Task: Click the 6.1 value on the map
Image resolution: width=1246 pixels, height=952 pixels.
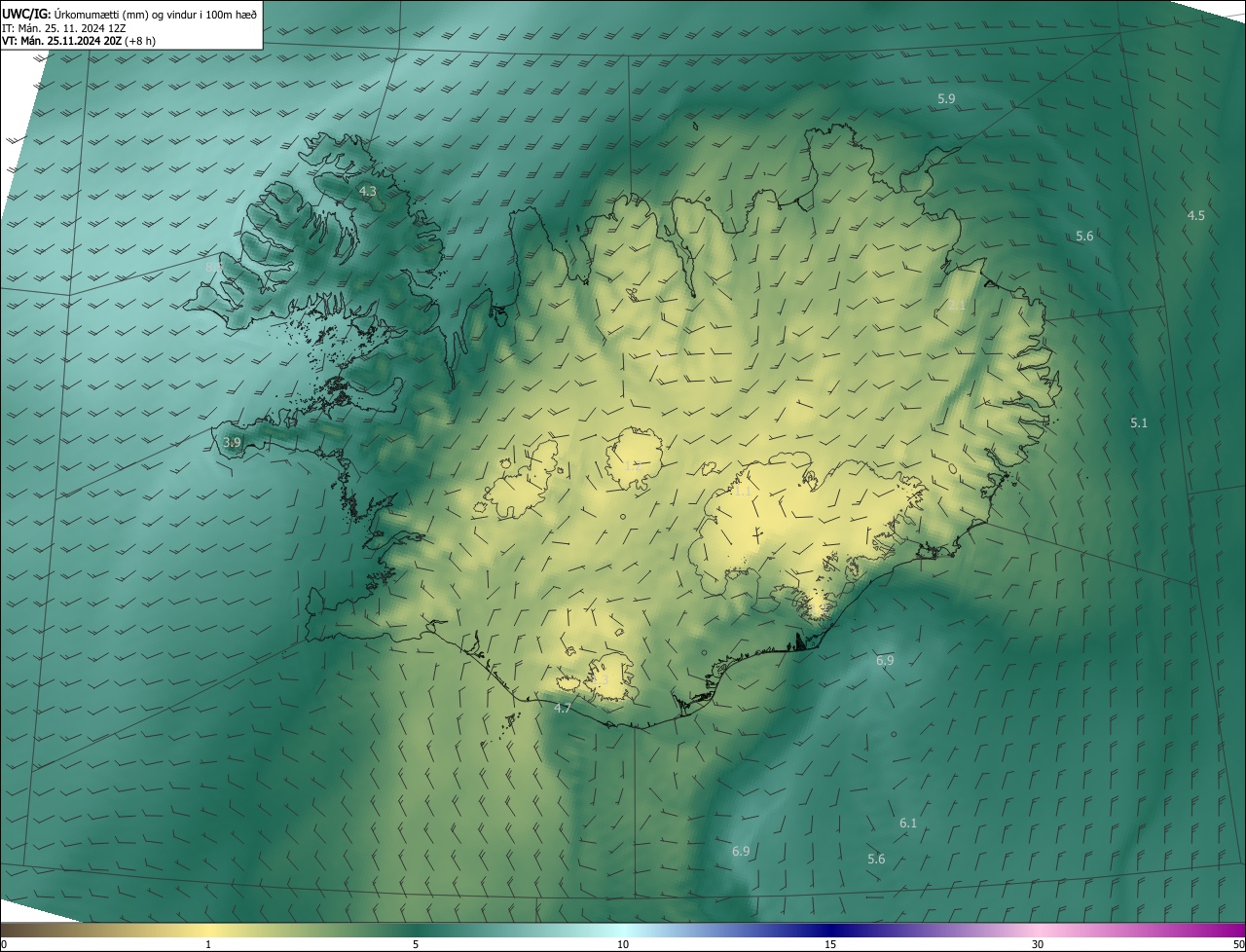Action: tap(908, 824)
